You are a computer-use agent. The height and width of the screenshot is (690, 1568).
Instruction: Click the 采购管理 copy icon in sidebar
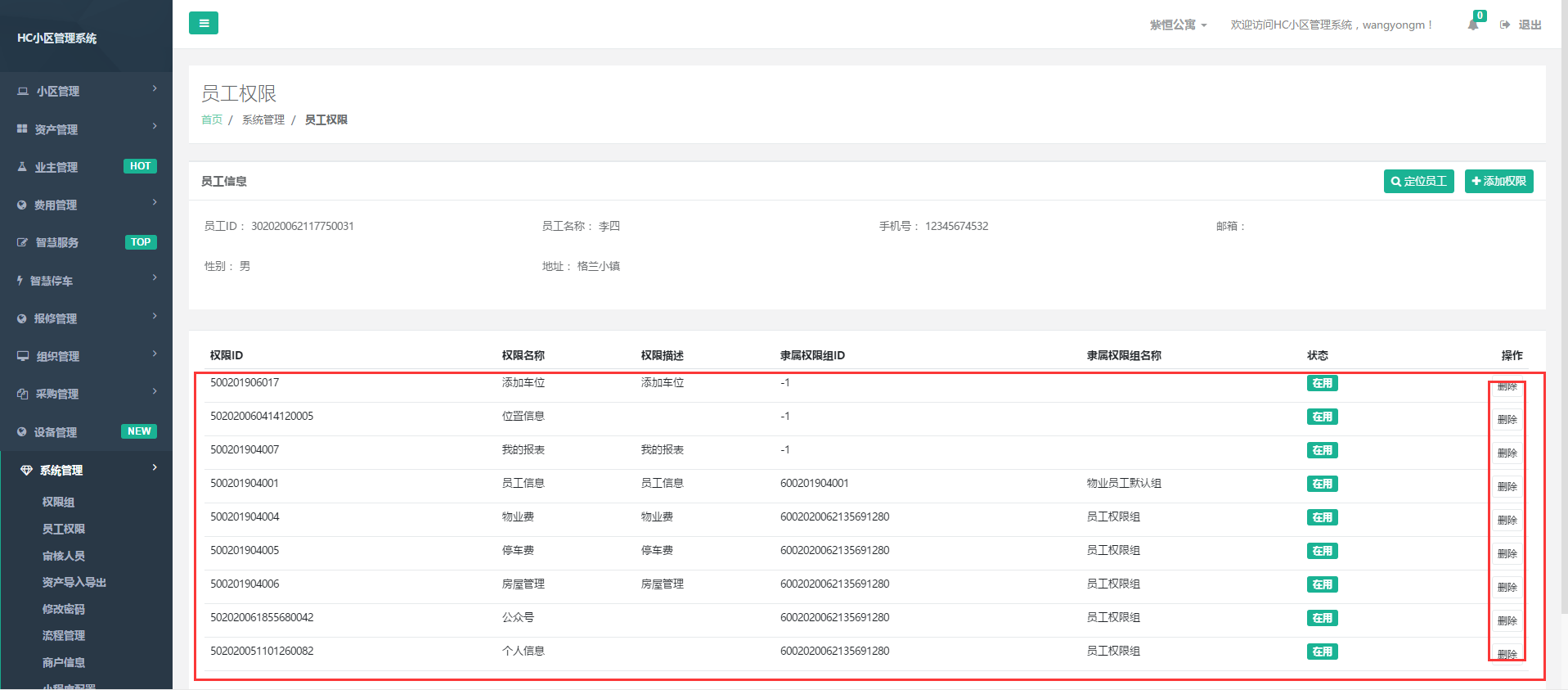[22, 394]
